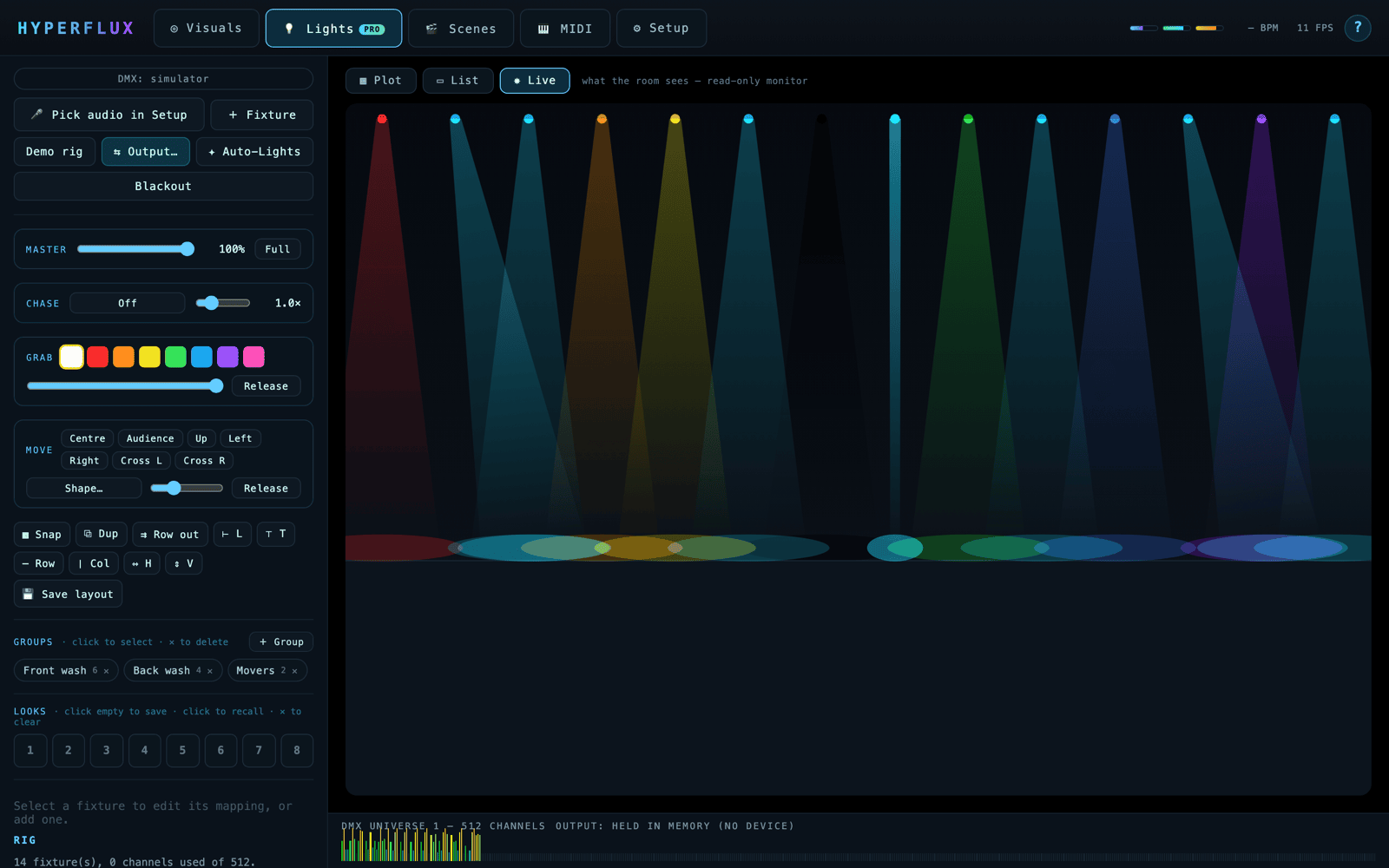The height and width of the screenshot is (868, 1389).
Task: Set master to Full
Action: point(278,249)
